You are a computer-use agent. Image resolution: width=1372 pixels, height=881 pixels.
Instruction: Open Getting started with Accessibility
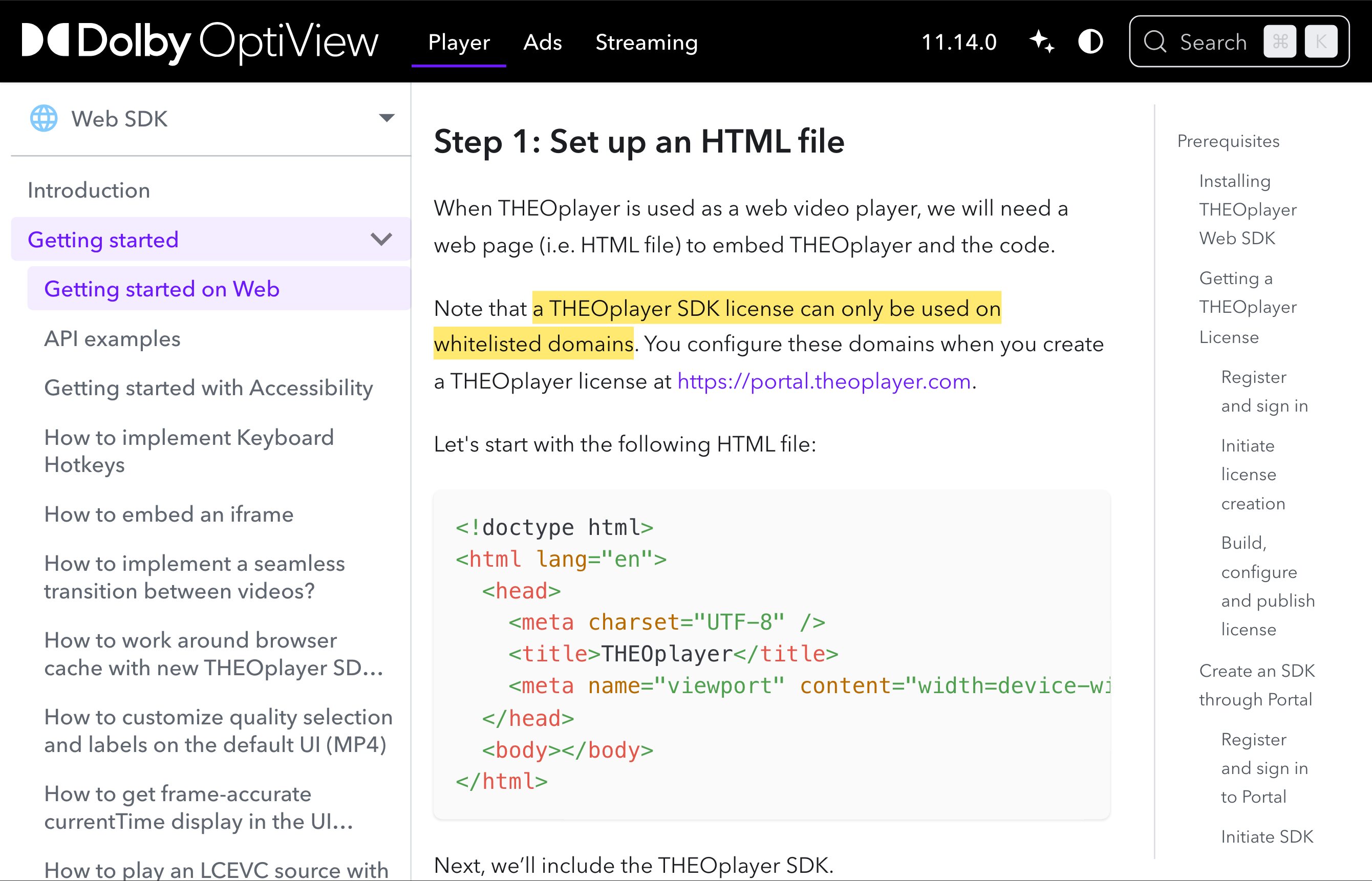208,388
